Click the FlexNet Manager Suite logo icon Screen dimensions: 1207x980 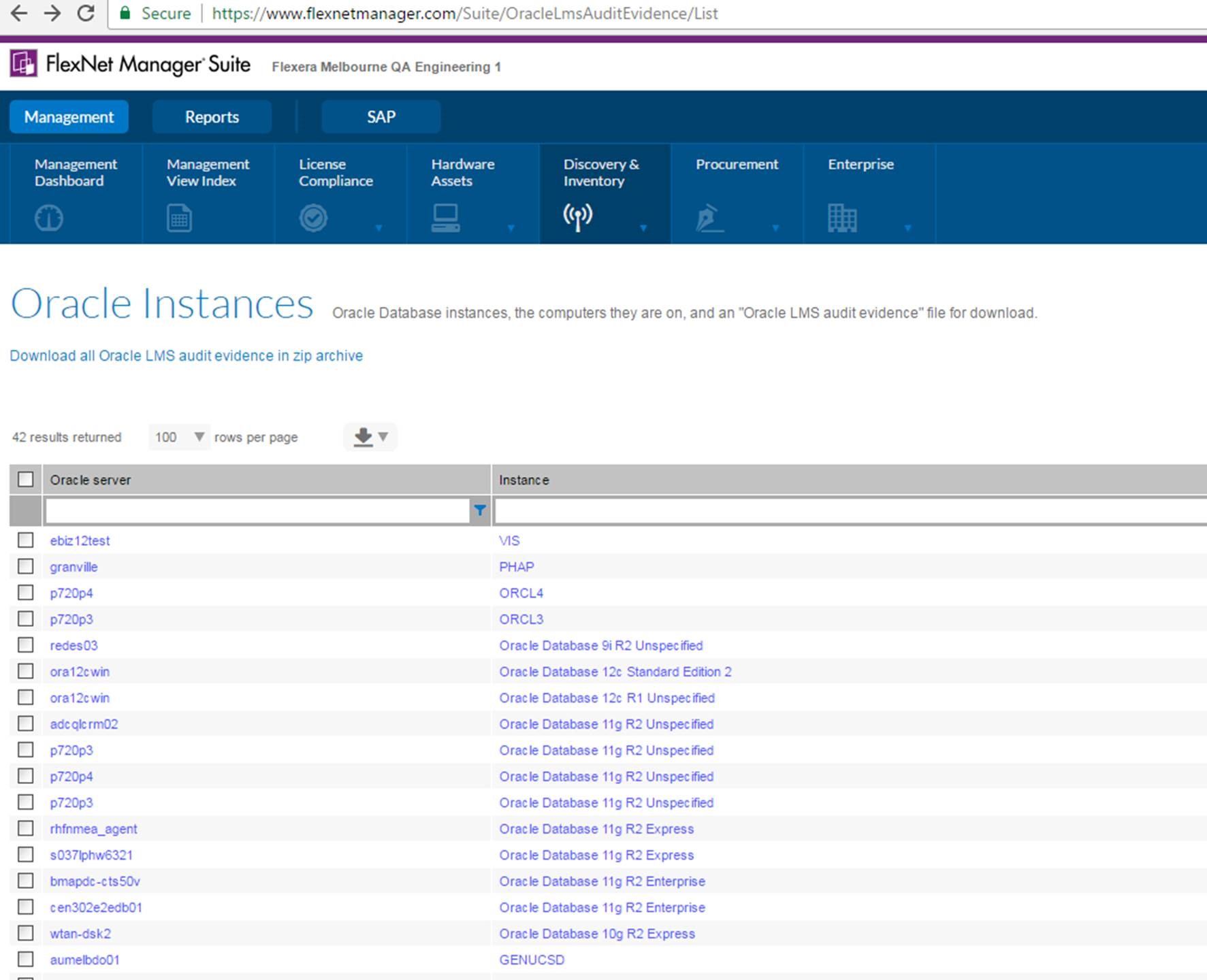(x=24, y=63)
